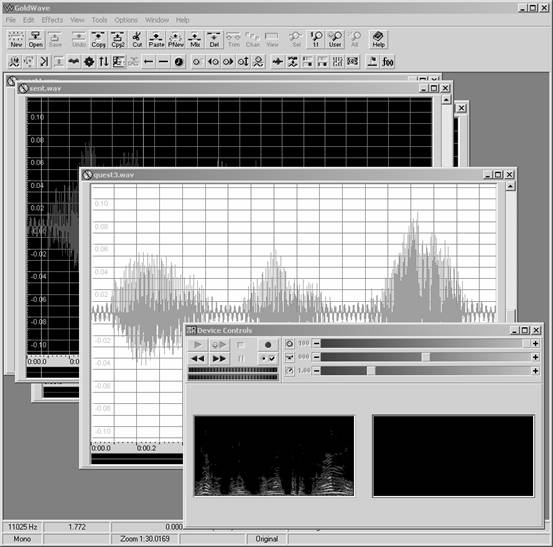Viewport: 553px width, 547px height.
Task: Copy the selection using the Copy icon
Action: [x=98, y=39]
